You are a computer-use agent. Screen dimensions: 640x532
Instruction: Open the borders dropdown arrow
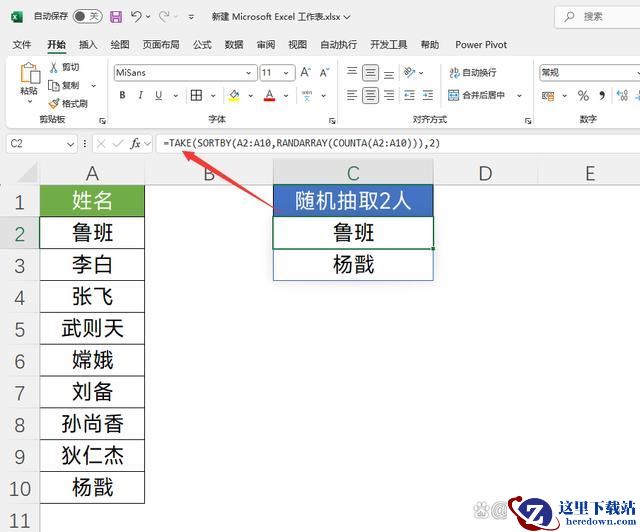coord(213,96)
